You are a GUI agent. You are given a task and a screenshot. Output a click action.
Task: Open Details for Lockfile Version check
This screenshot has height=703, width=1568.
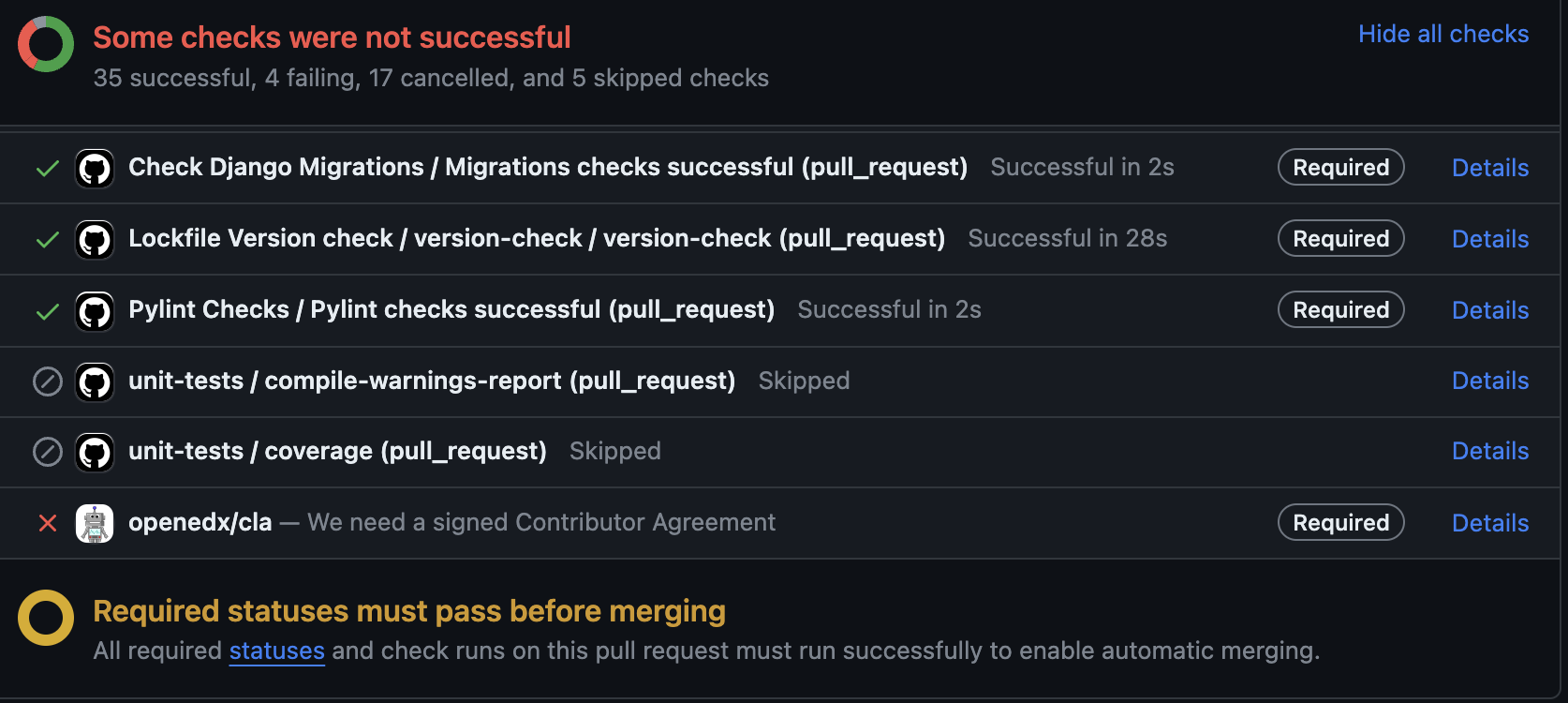tap(1490, 239)
